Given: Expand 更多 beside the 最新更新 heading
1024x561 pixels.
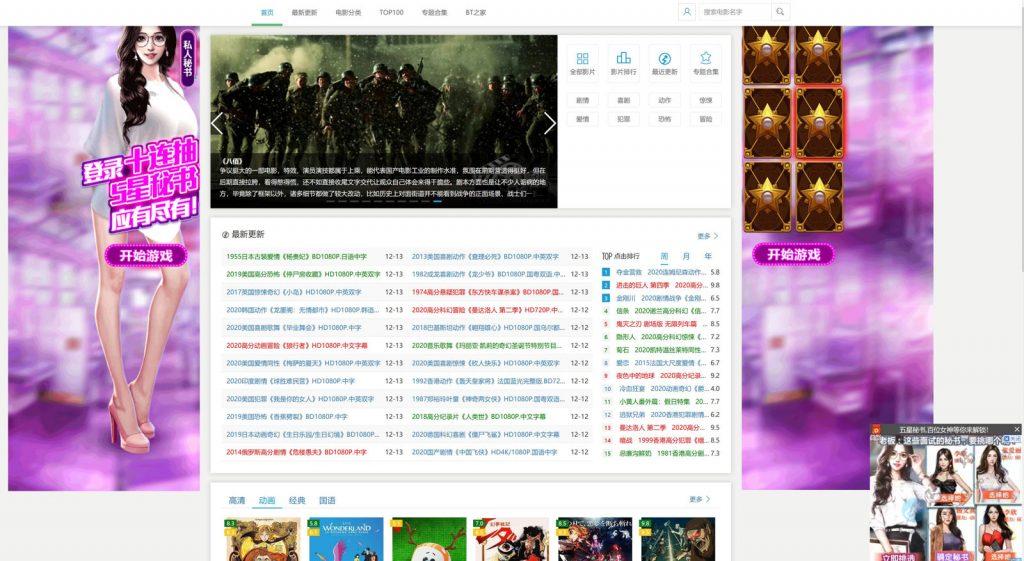Looking at the screenshot, I should (707, 236).
